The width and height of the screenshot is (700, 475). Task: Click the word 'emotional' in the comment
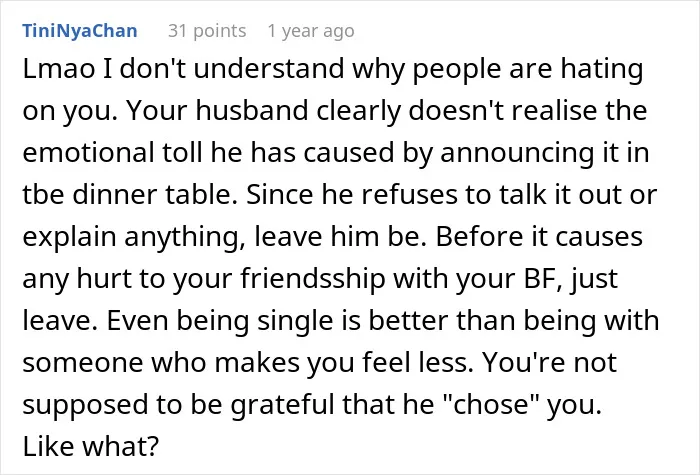pyautogui.click(x=88, y=153)
